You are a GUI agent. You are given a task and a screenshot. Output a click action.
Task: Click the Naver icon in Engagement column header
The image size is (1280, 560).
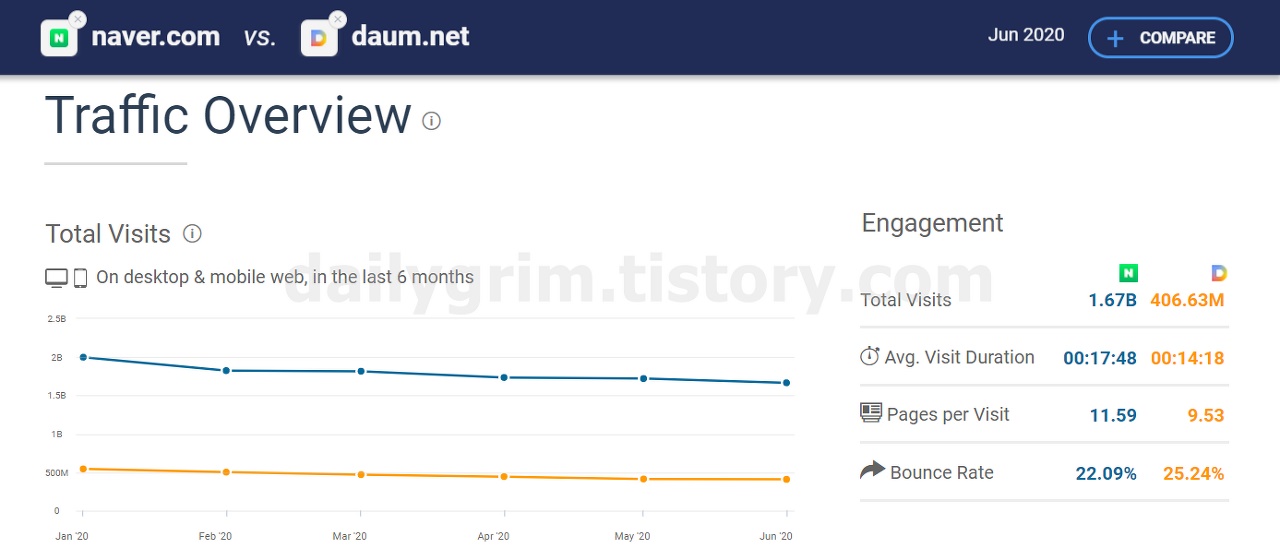1128,273
